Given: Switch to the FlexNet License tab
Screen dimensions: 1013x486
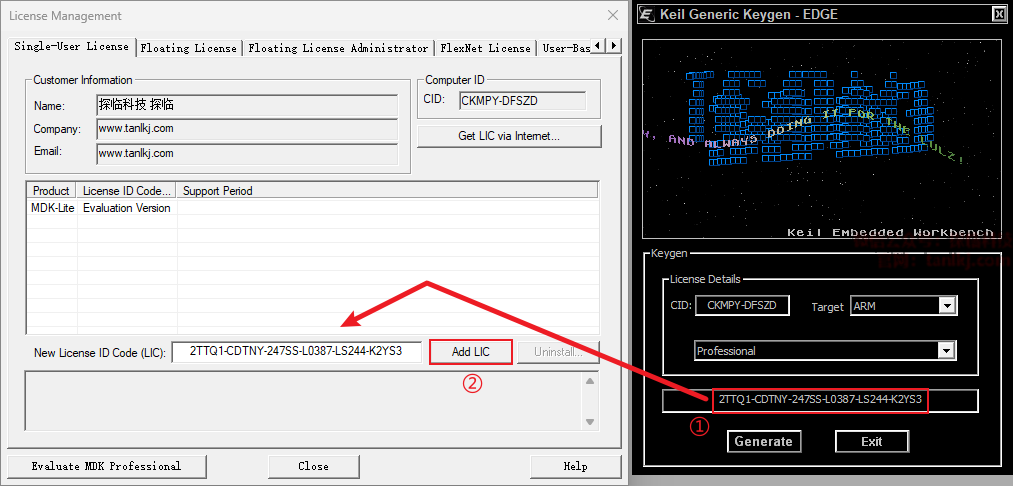Looking at the screenshot, I should pos(485,48).
